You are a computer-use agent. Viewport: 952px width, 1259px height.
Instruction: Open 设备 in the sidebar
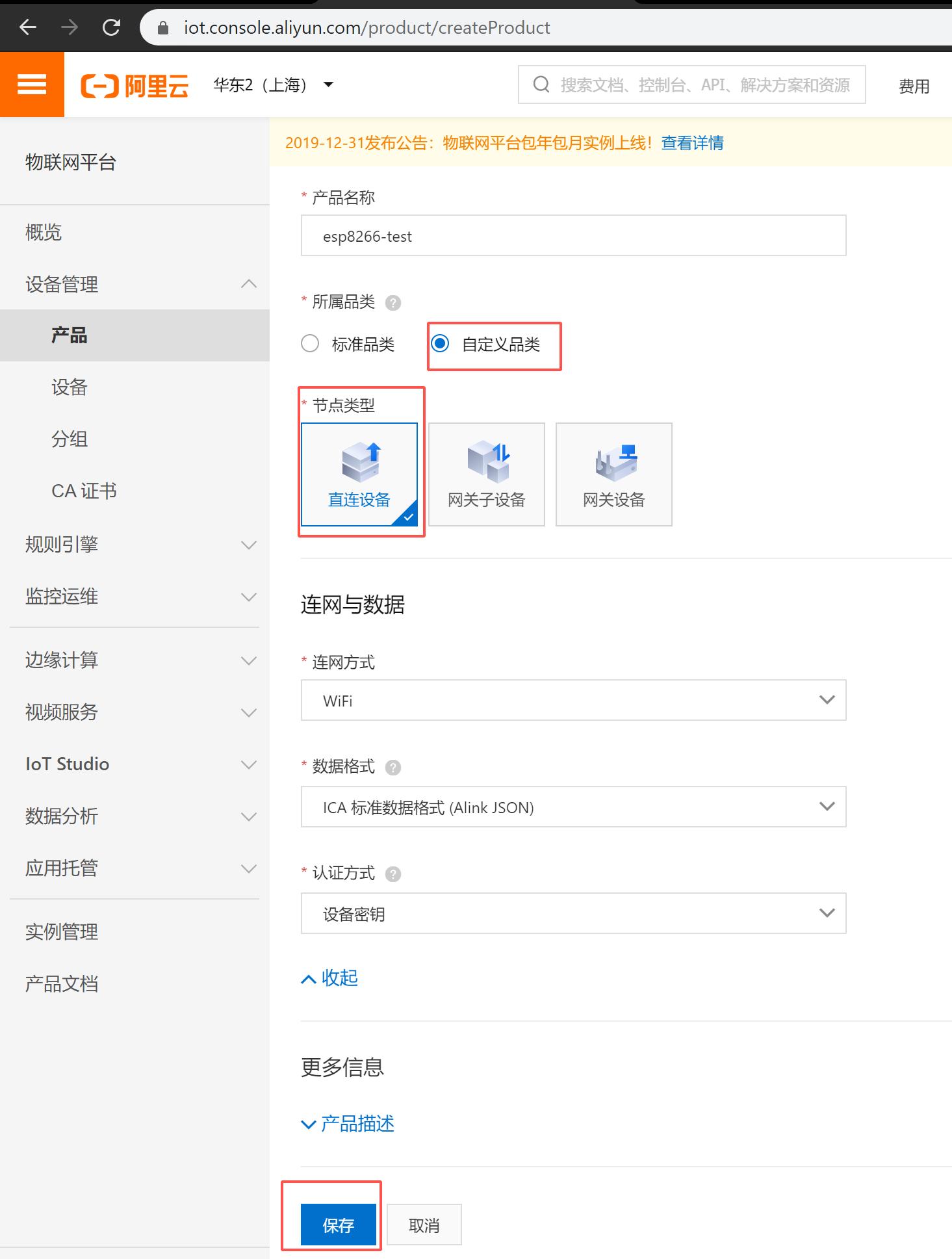70,387
